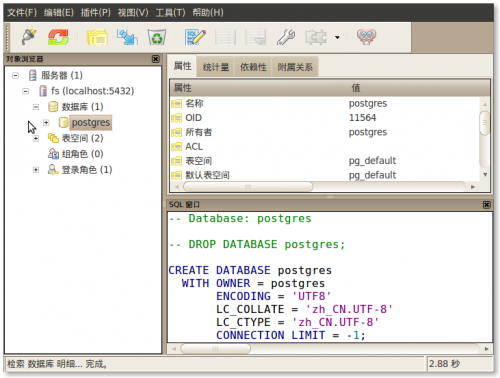Collapse the 数据库 (1) node
Image resolution: width=500 pixels, height=378 pixels.
tap(36, 107)
